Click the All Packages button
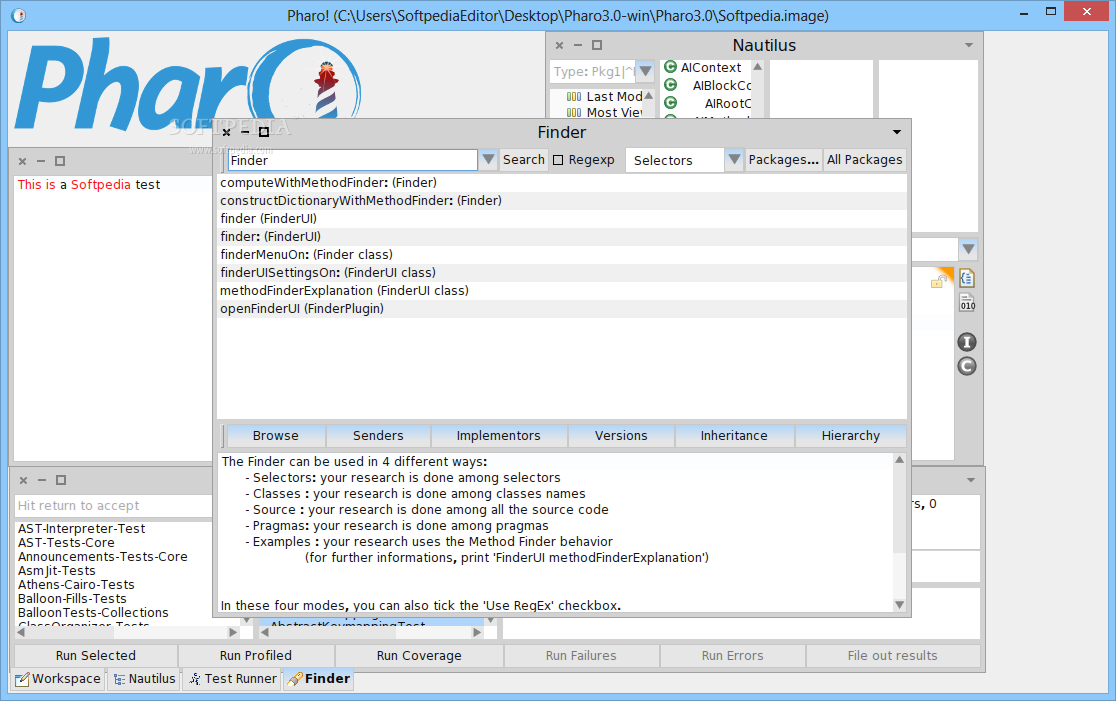Viewport: 1116px width, 701px height. pyautogui.click(x=864, y=160)
